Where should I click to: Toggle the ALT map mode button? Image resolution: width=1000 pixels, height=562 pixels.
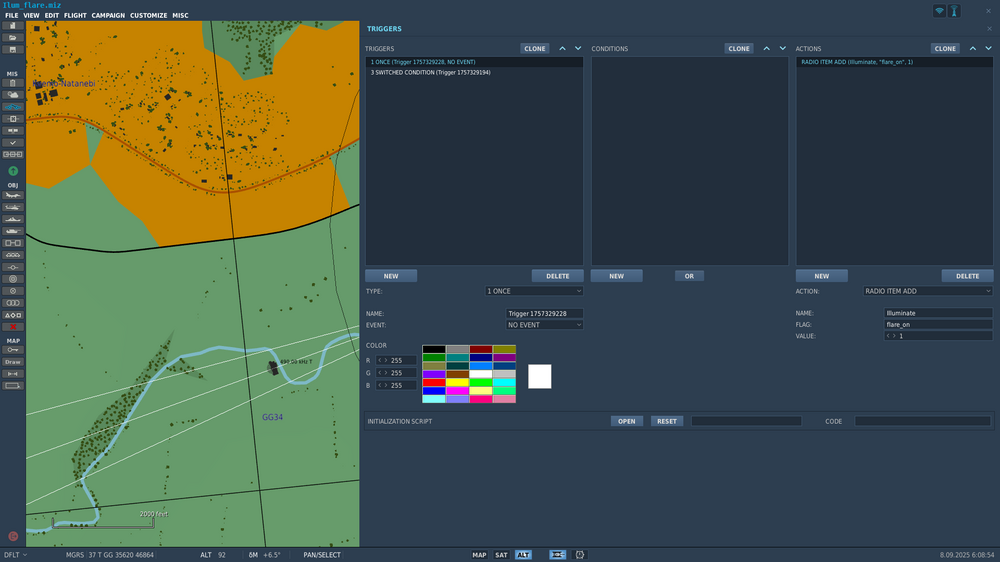coord(523,554)
